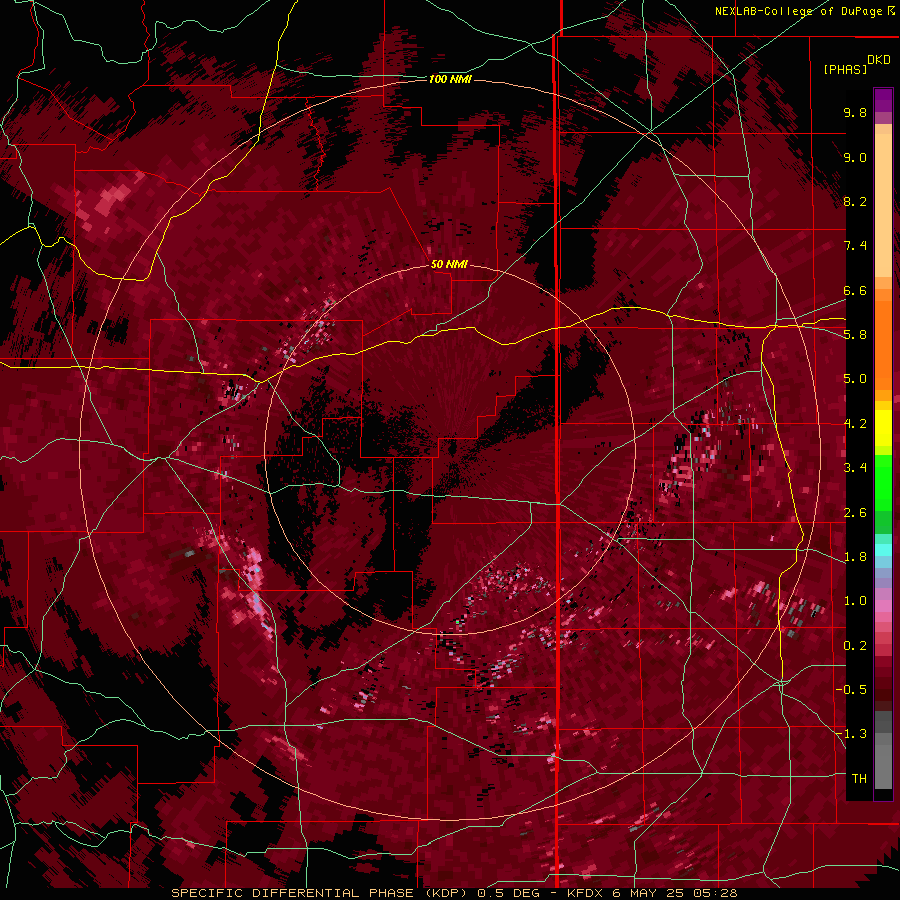Click the 4.2 scale value
The image size is (900, 900).
(x=855, y=424)
